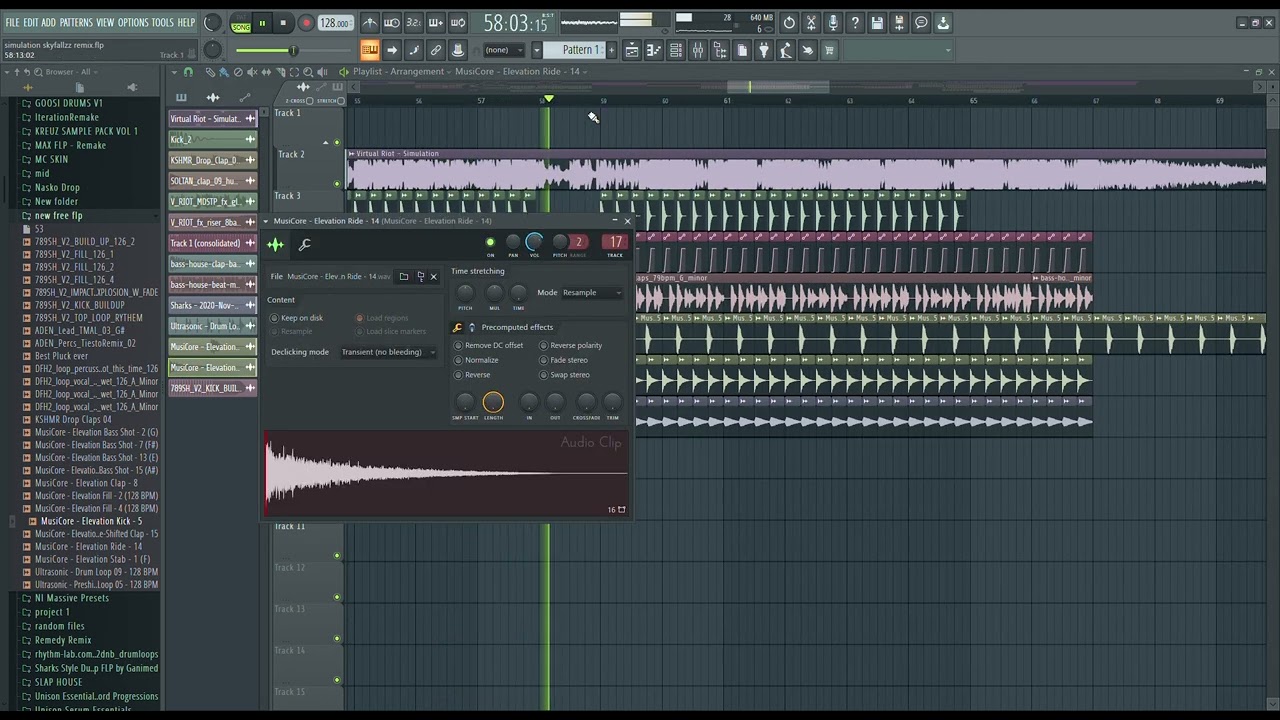Enable Fade stereo option
This screenshot has height=720, width=1280.
click(564, 360)
